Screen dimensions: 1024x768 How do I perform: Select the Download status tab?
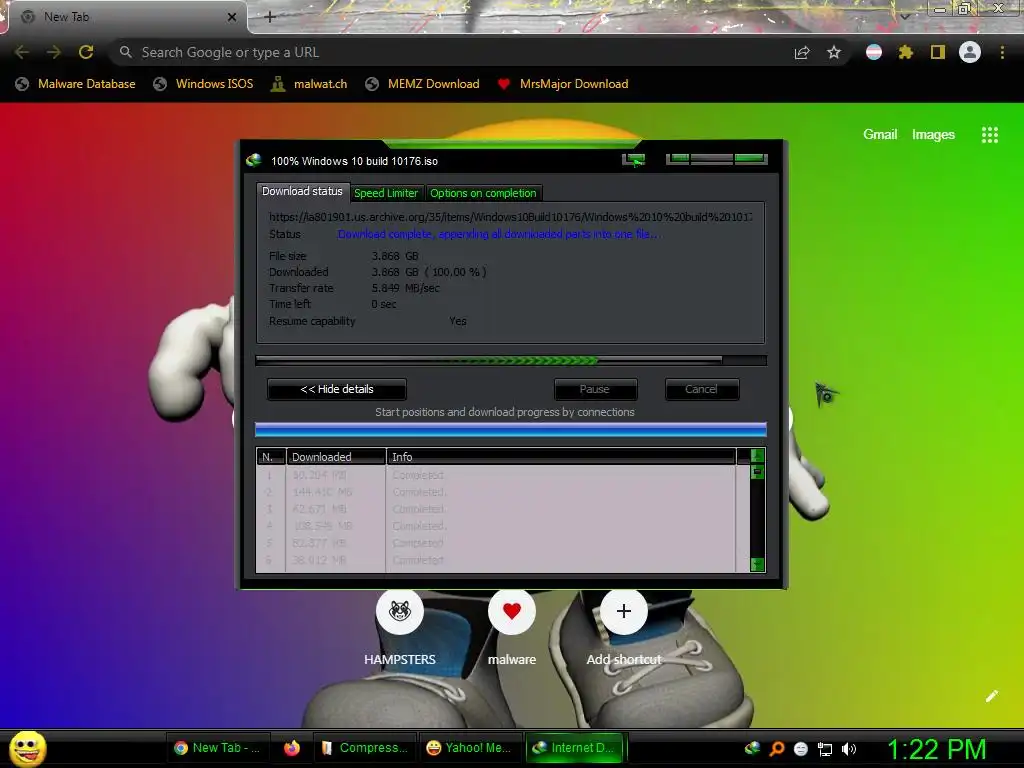click(302, 191)
